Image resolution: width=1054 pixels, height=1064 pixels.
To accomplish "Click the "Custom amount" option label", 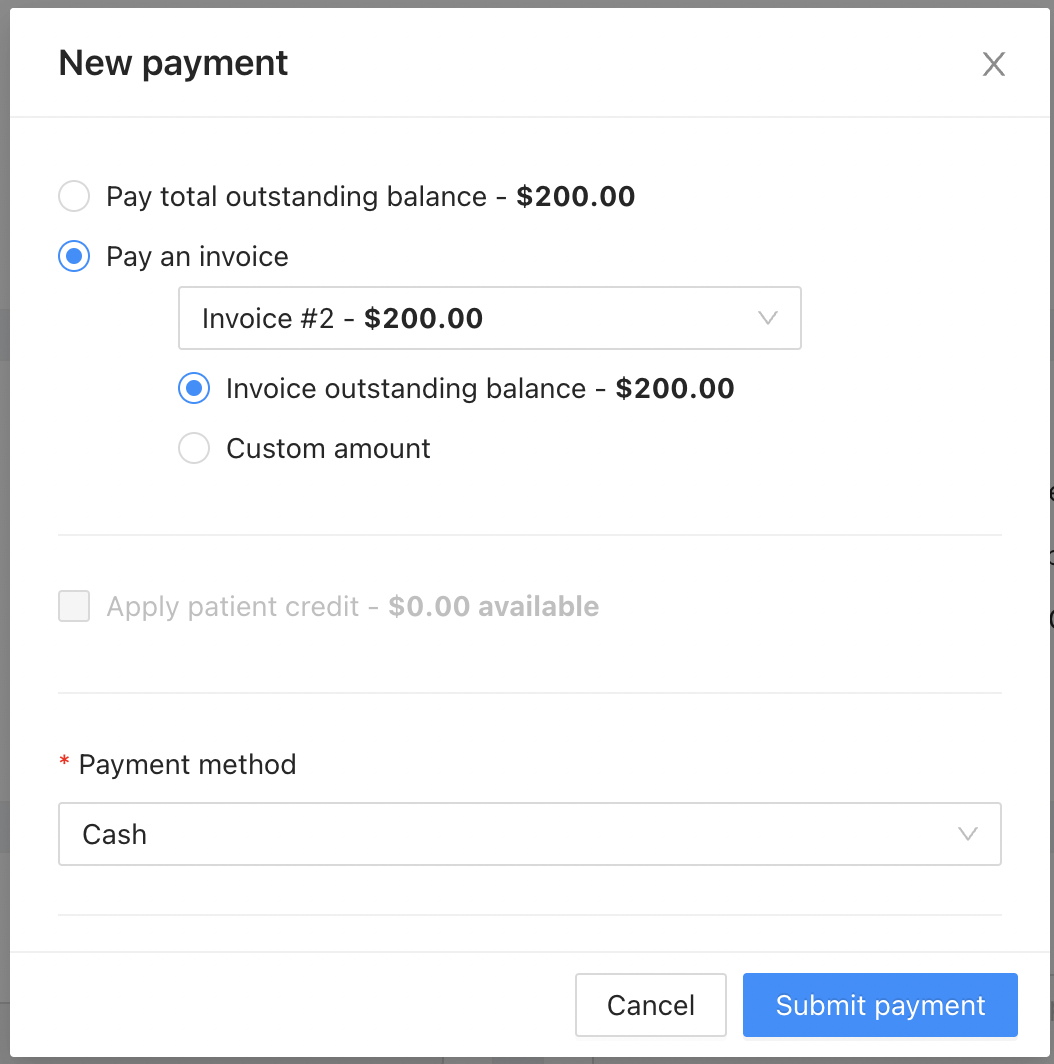I will 328,448.
